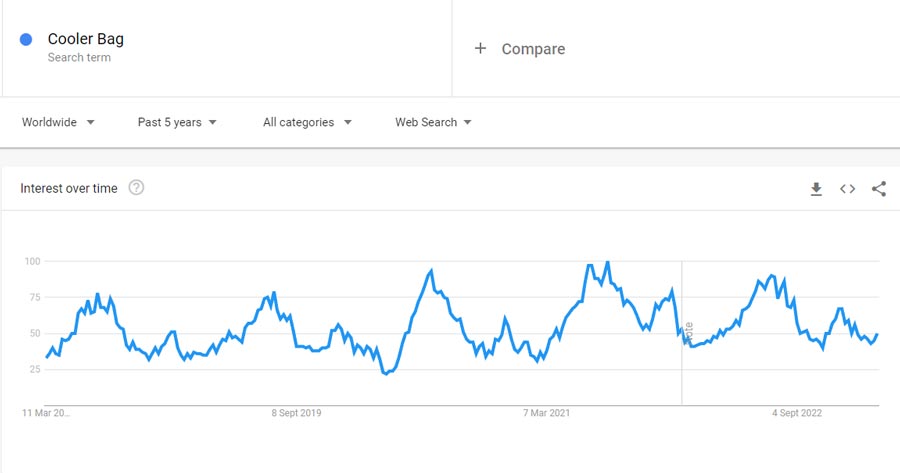Download the Interest over time data
The height and width of the screenshot is (473, 900).
(x=816, y=189)
